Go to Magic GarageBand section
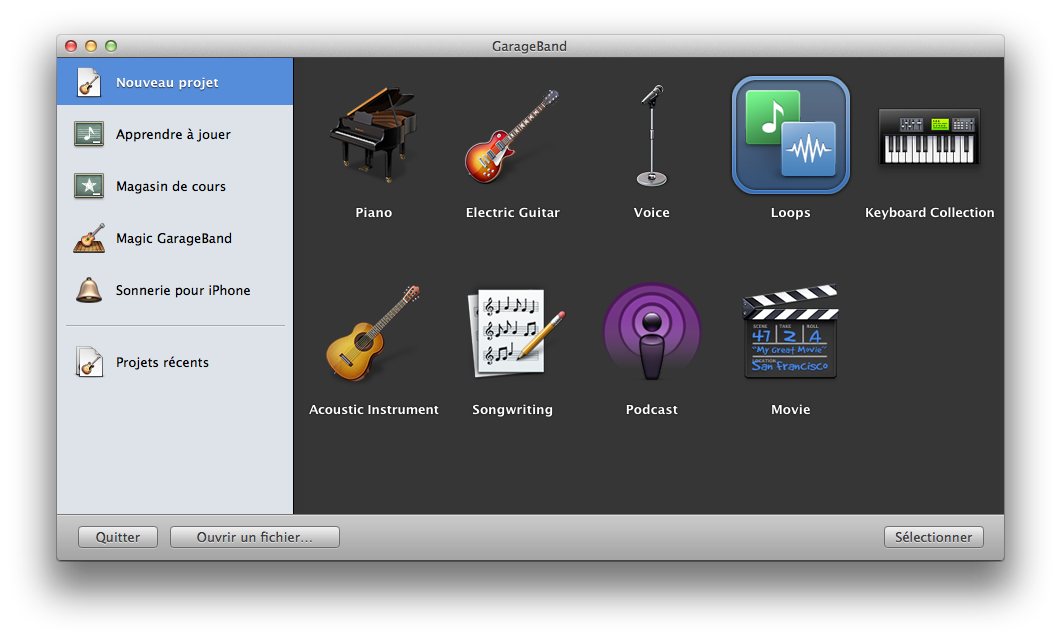 tap(174, 239)
